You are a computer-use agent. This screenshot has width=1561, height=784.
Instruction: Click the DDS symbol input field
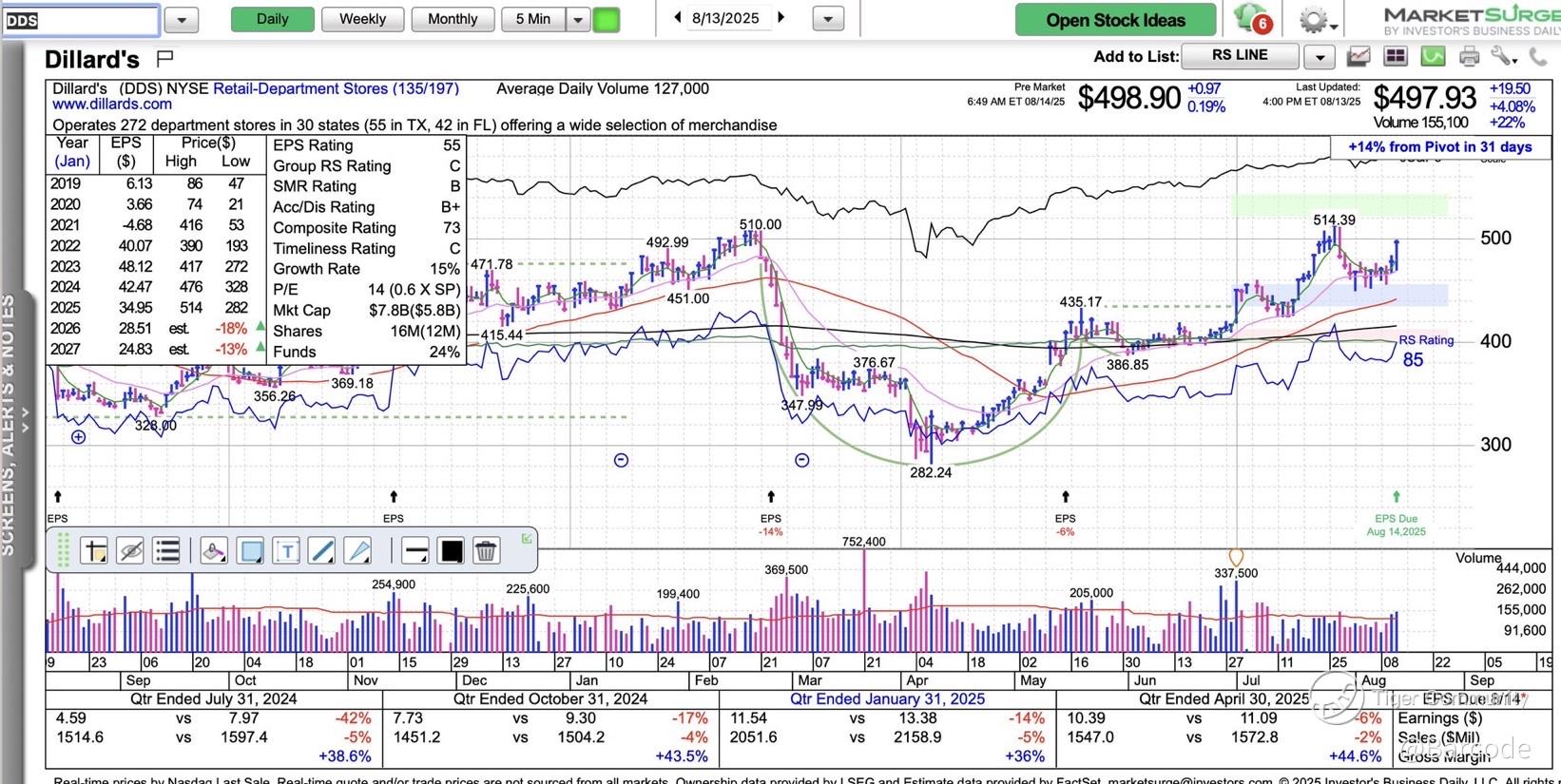tap(80, 20)
